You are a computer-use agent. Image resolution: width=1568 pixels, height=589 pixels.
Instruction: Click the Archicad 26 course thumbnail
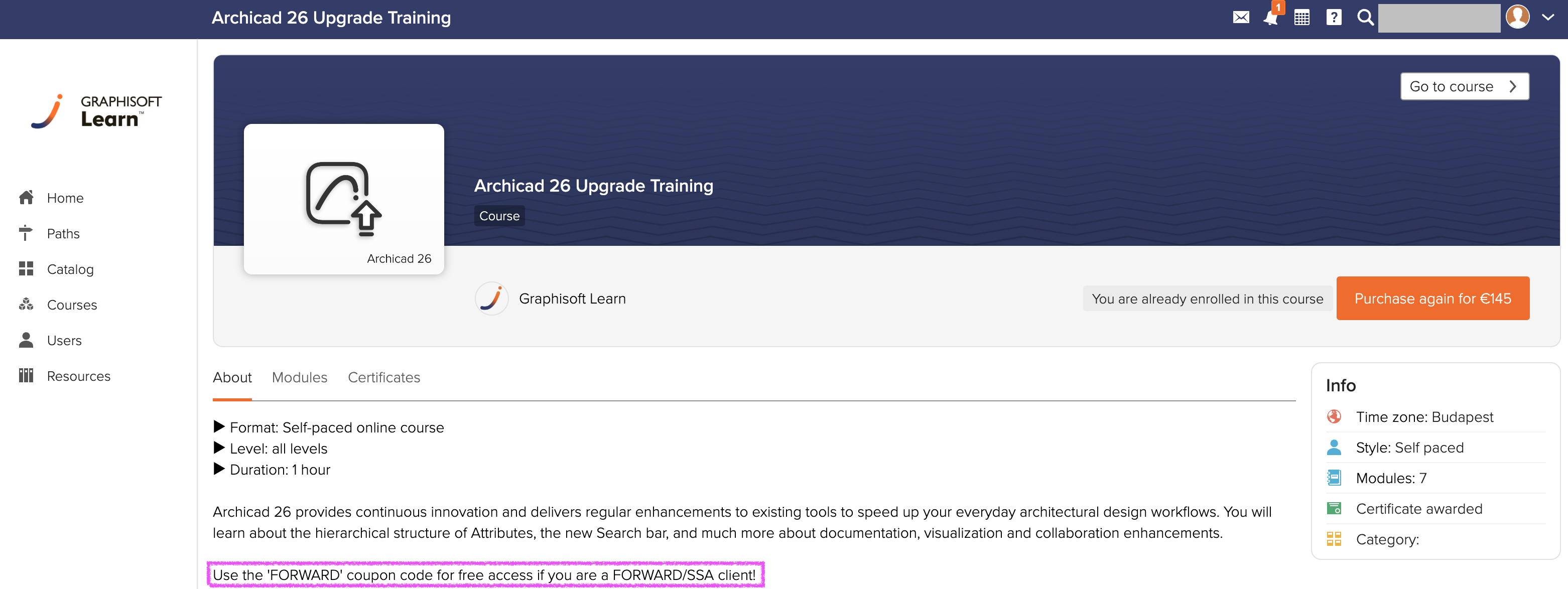point(343,198)
